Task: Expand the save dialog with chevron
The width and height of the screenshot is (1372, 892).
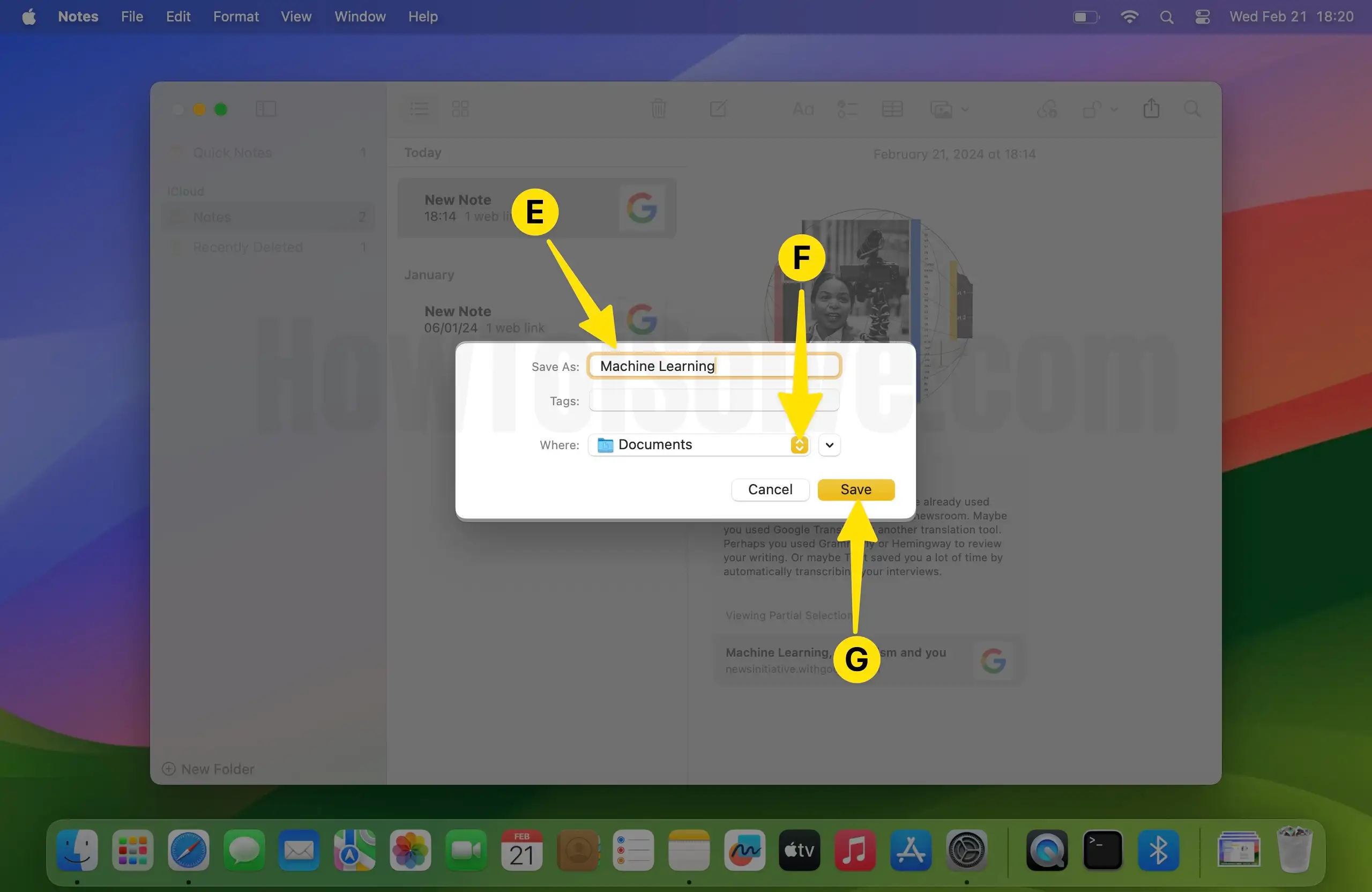Action: coord(829,444)
